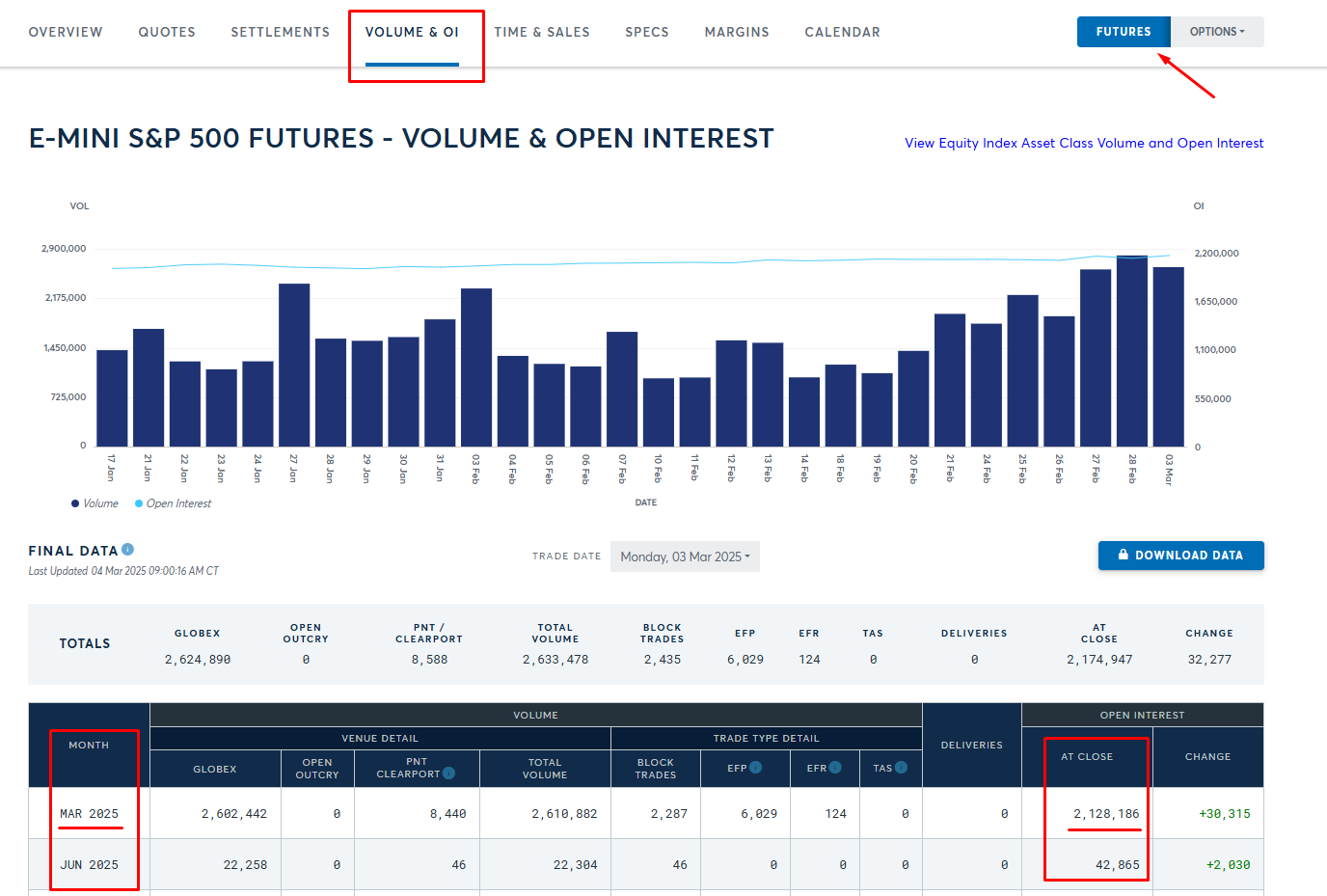
Task: Click the Download Data button
Action: [x=1180, y=556]
